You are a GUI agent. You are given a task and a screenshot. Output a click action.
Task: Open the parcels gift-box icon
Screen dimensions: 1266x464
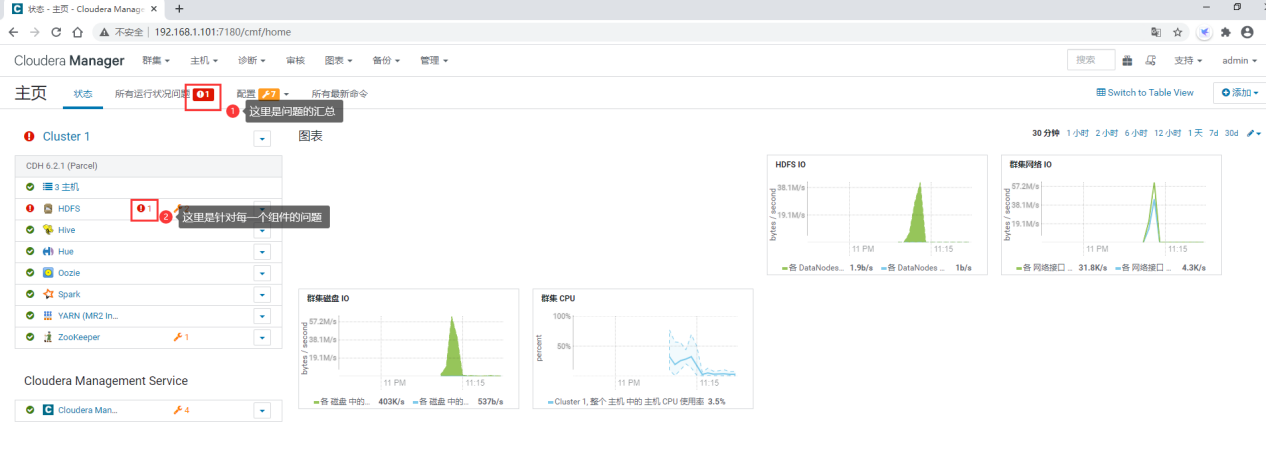coord(1128,60)
